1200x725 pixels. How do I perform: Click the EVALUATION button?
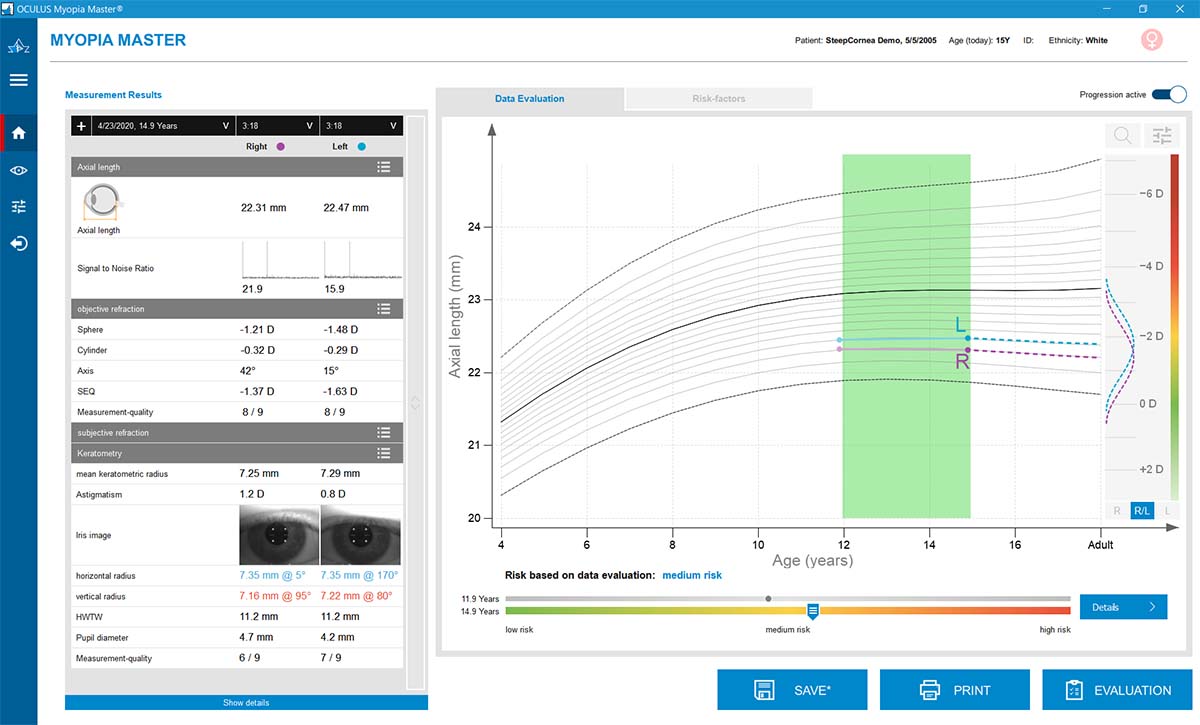point(1117,690)
